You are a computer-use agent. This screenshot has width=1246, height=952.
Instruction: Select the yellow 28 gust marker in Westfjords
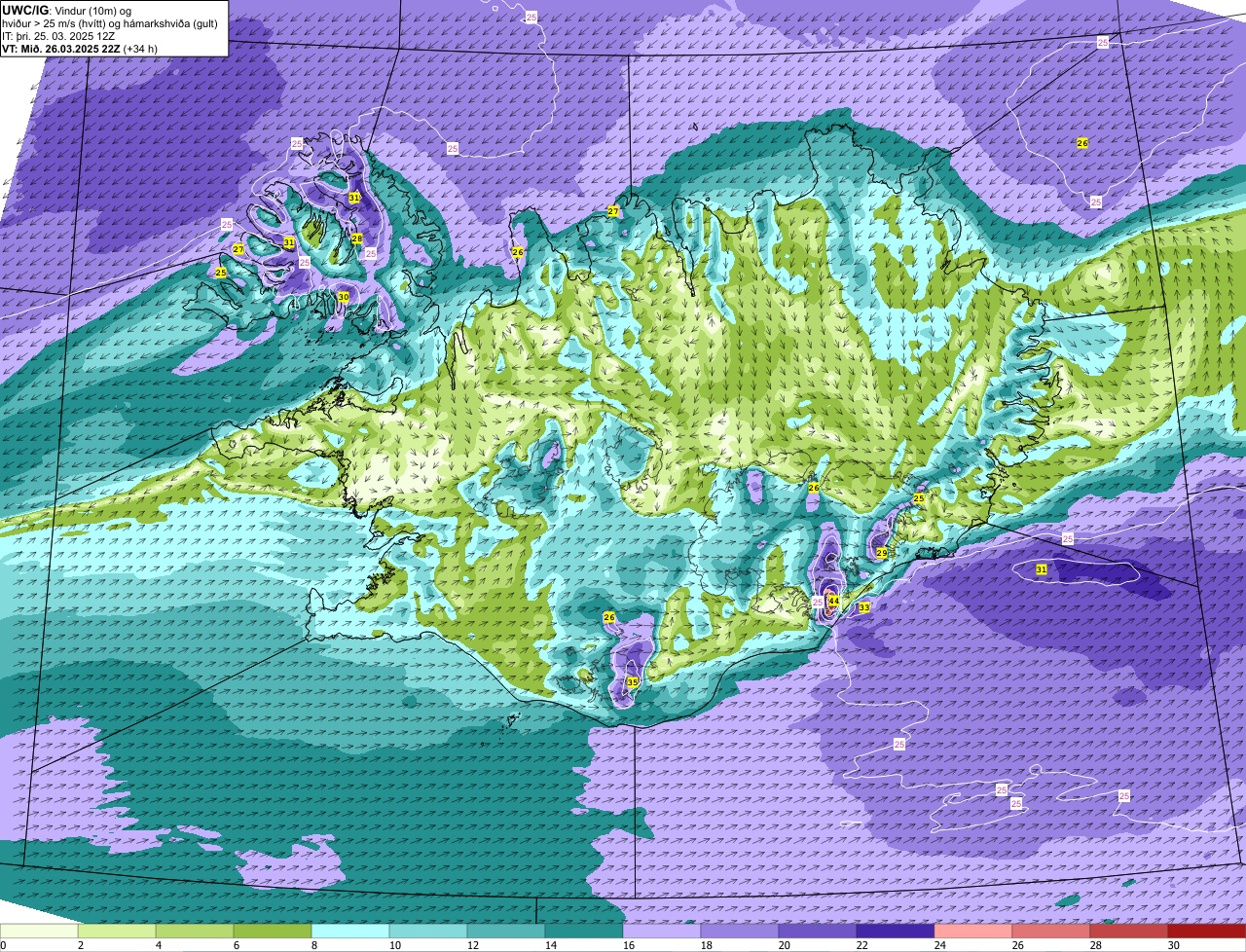click(x=357, y=238)
